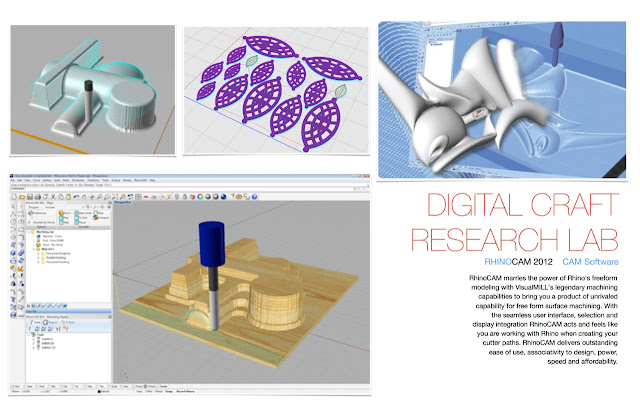Switch to the Program tab
The image size is (640, 416).
click(33, 207)
